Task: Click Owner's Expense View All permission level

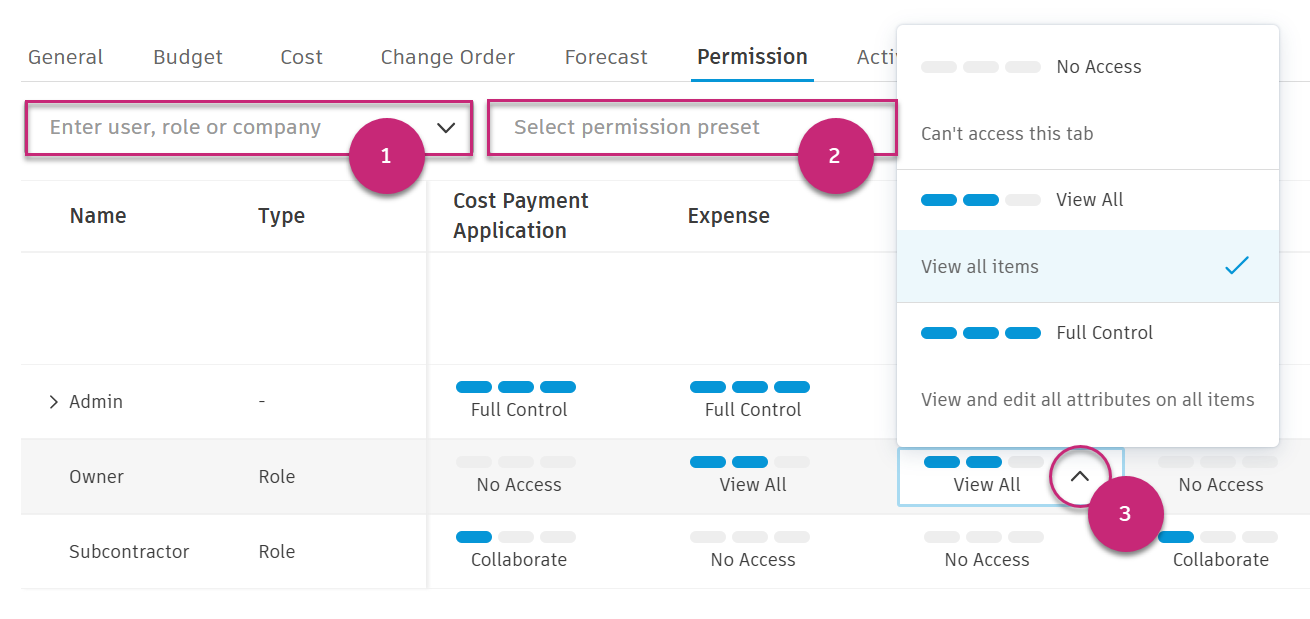Action: [752, 475]
